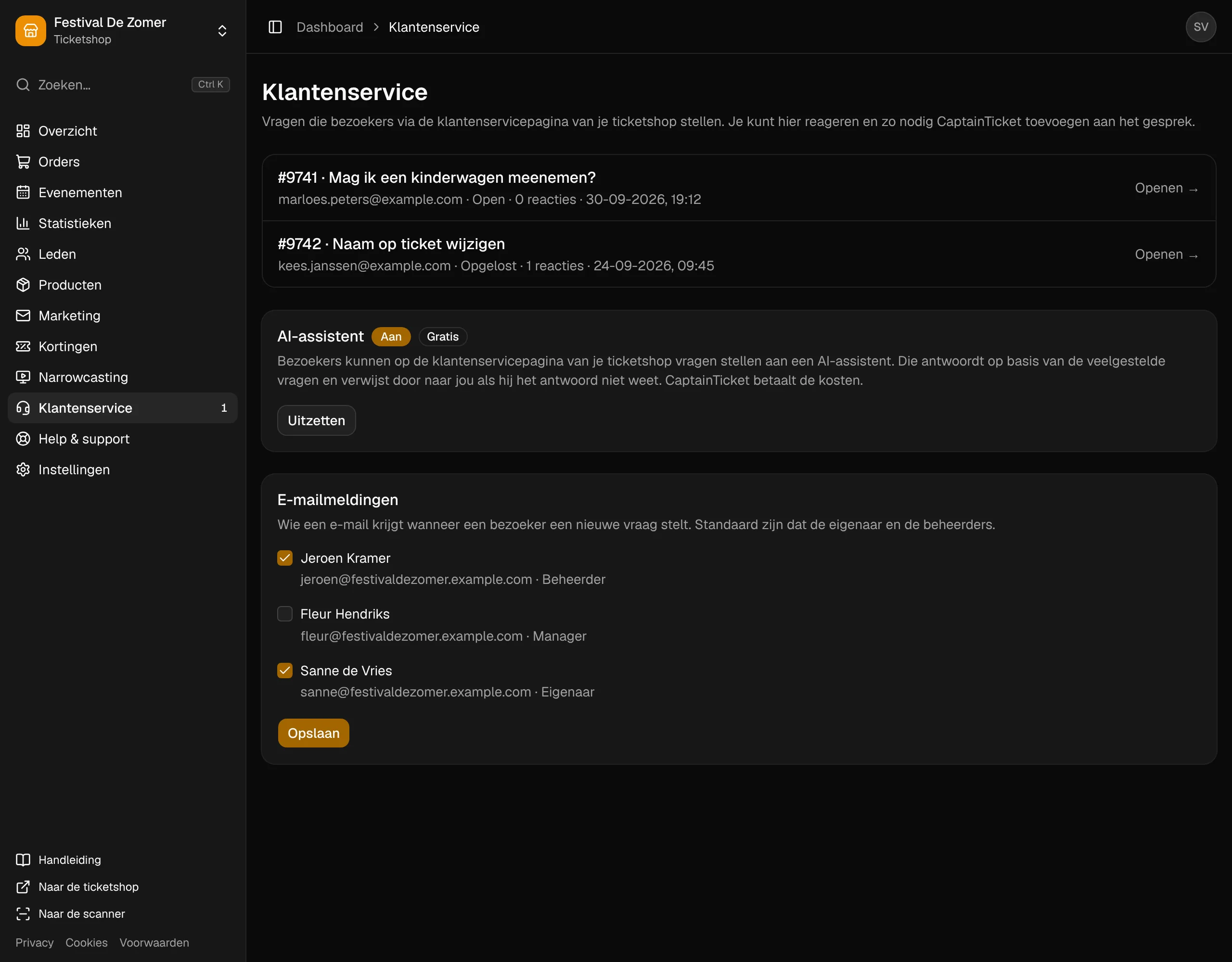1232x962 pixels.
Task: Select the Marketing menu label
Action: (69, 315)
